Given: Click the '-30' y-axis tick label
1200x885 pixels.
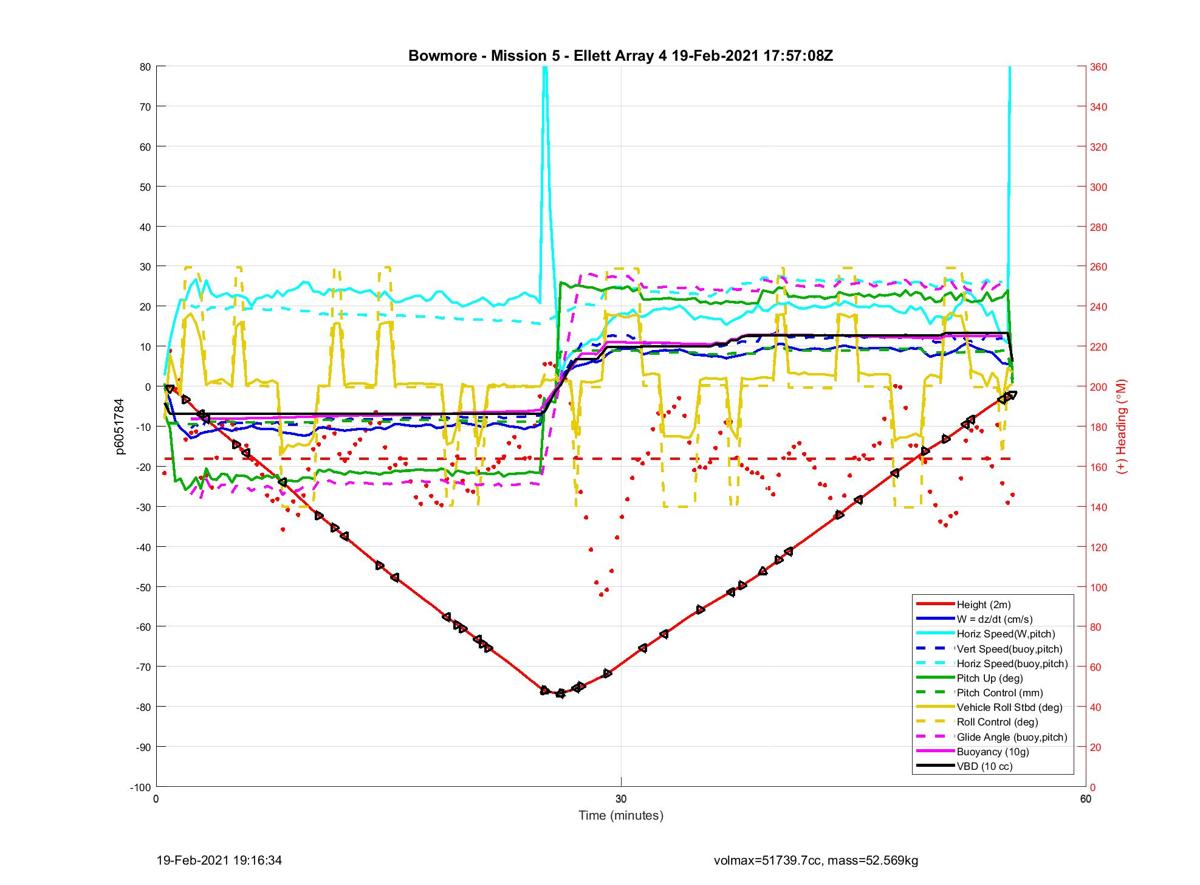Looking at the screenshot, I should point(142,507).
